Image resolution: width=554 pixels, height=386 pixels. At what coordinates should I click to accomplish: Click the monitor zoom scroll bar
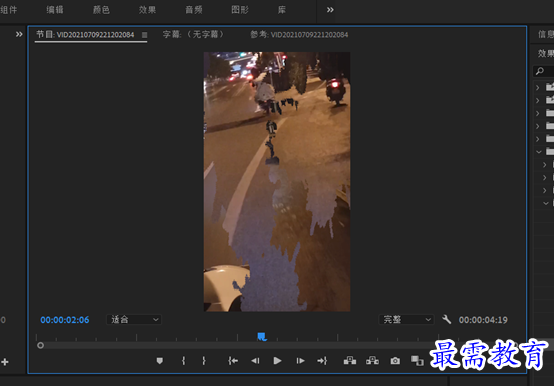(276, 345)
